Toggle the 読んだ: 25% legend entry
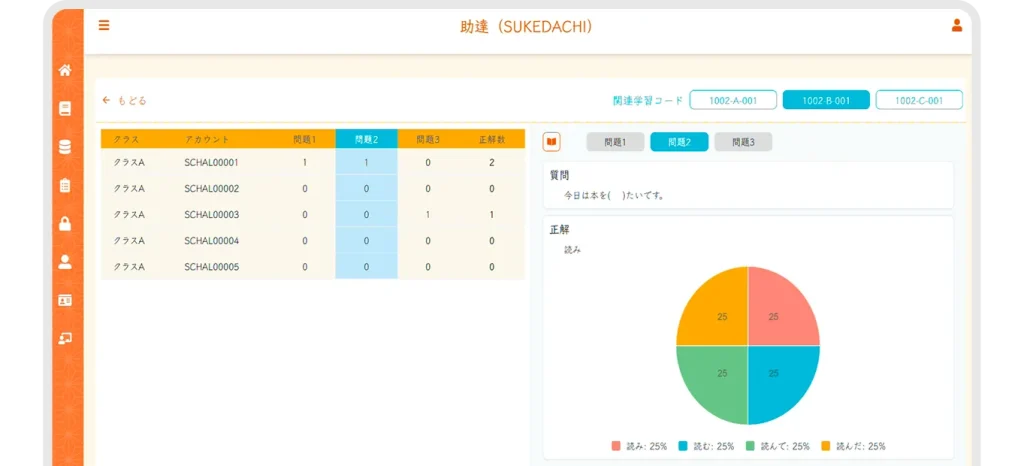Viewport: 1024px width, 466px height. click(x=853, y=446)
